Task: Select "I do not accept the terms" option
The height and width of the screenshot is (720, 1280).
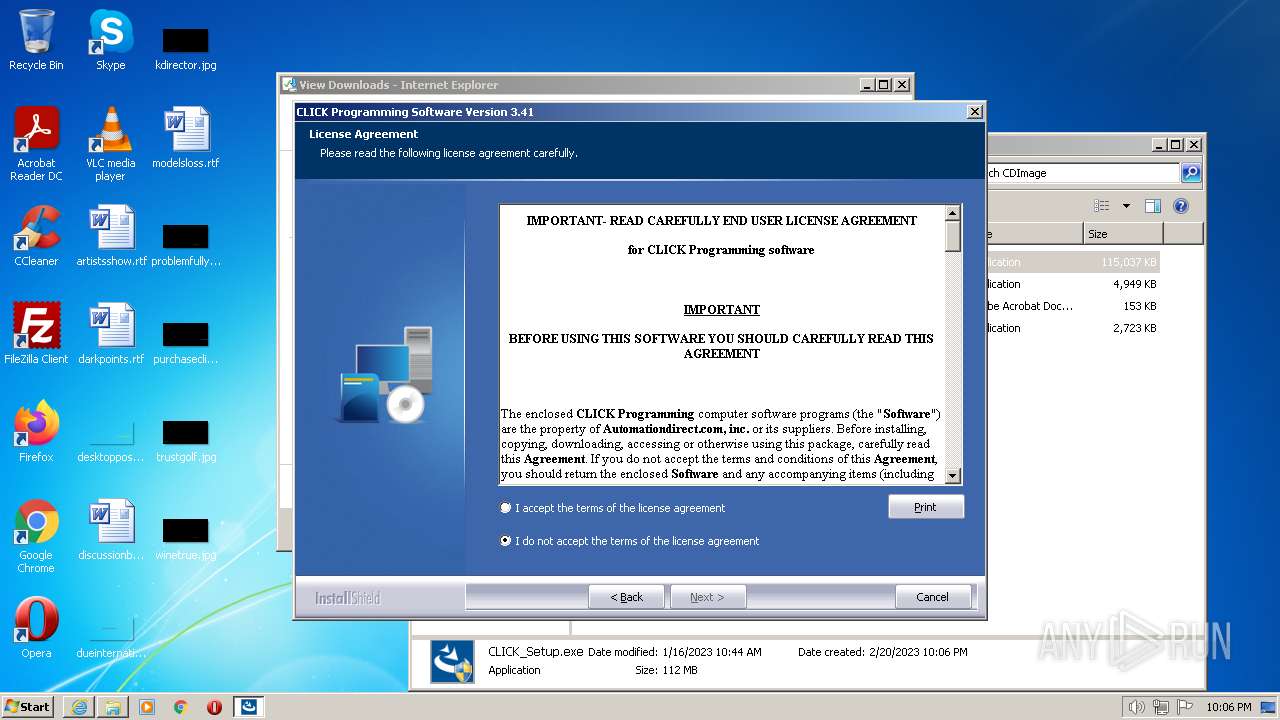Action: (x=506, y=541)
